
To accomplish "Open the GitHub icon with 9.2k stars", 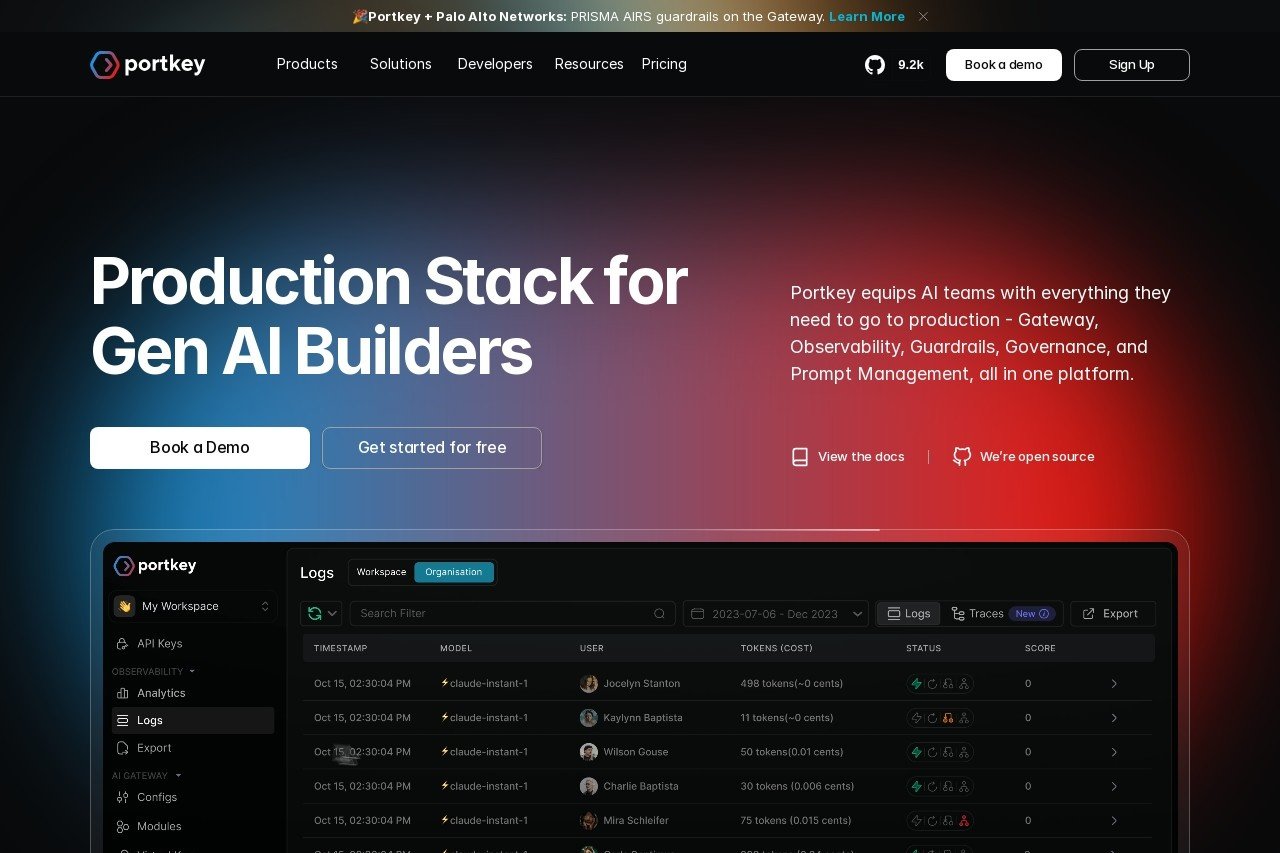I will (x=875, y=65).
